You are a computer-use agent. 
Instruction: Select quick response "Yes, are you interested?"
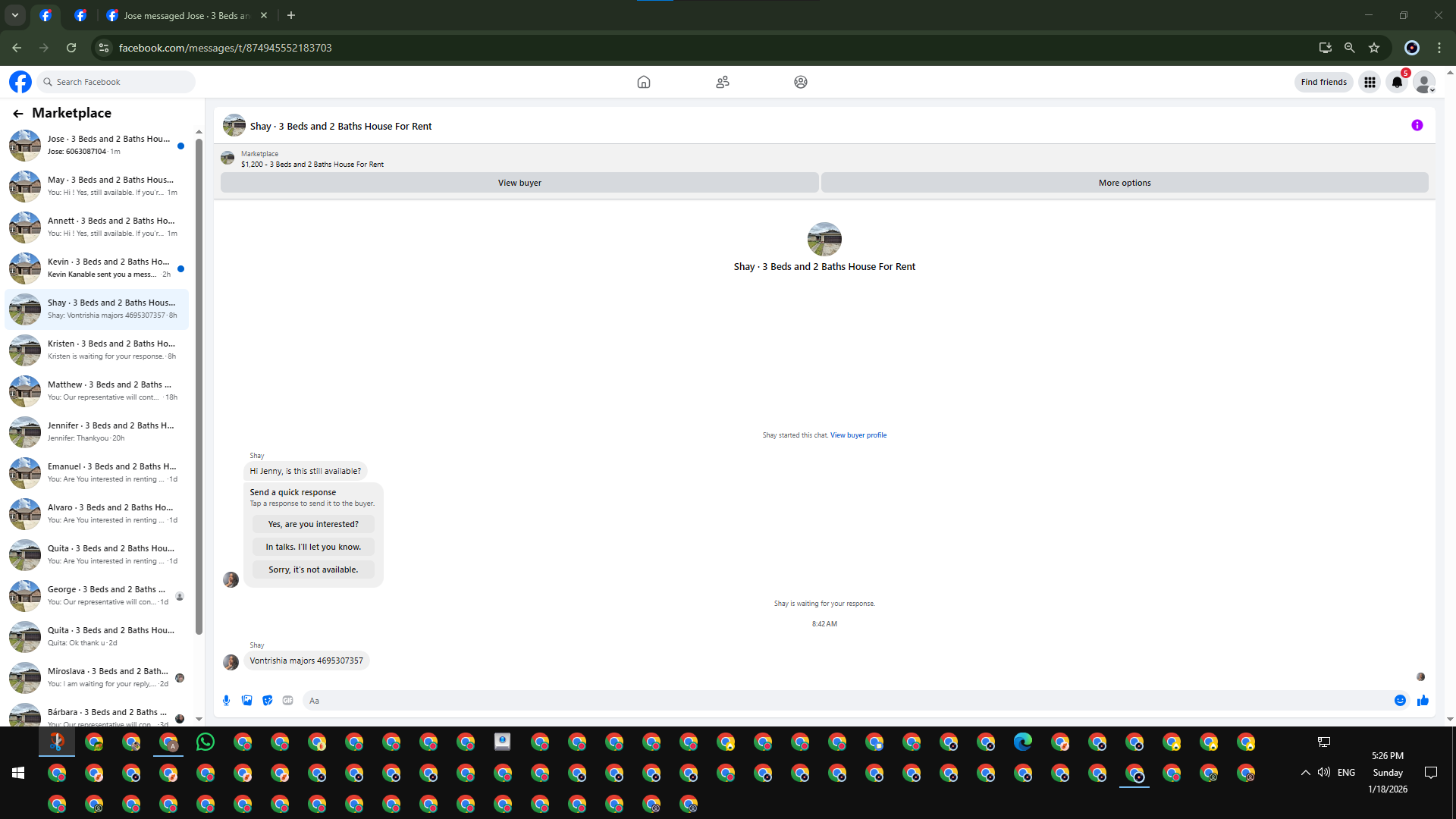tap(313, 524)
